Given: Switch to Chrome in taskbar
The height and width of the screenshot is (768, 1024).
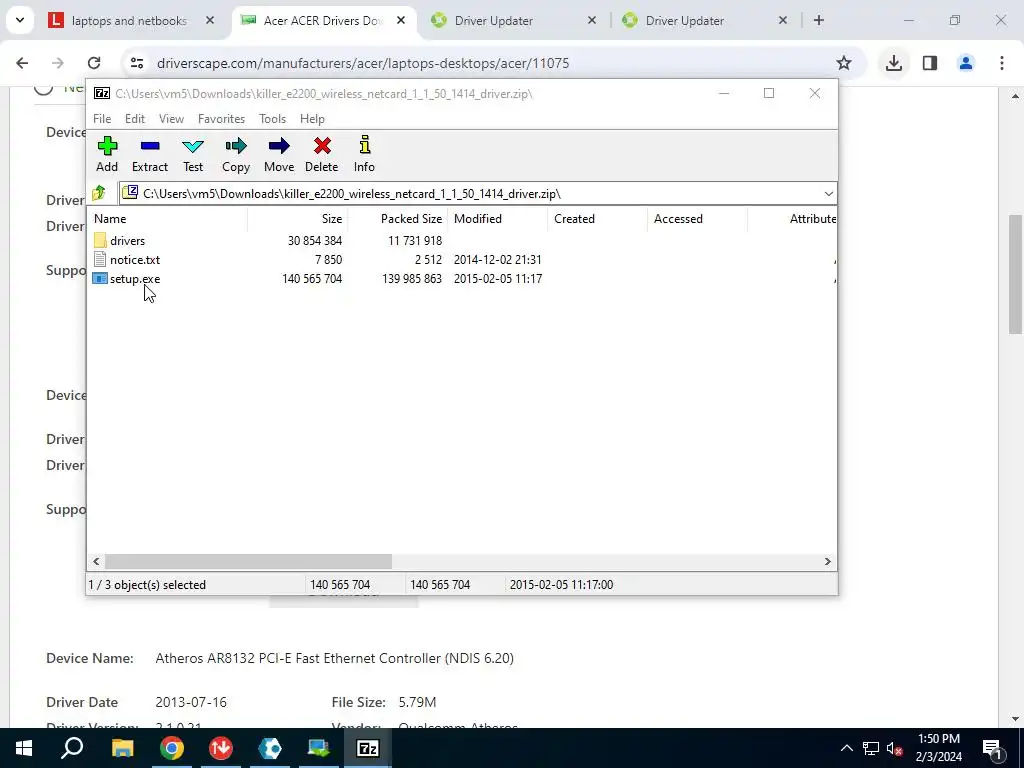Looking at the screenshot, I should coord(172,748).
